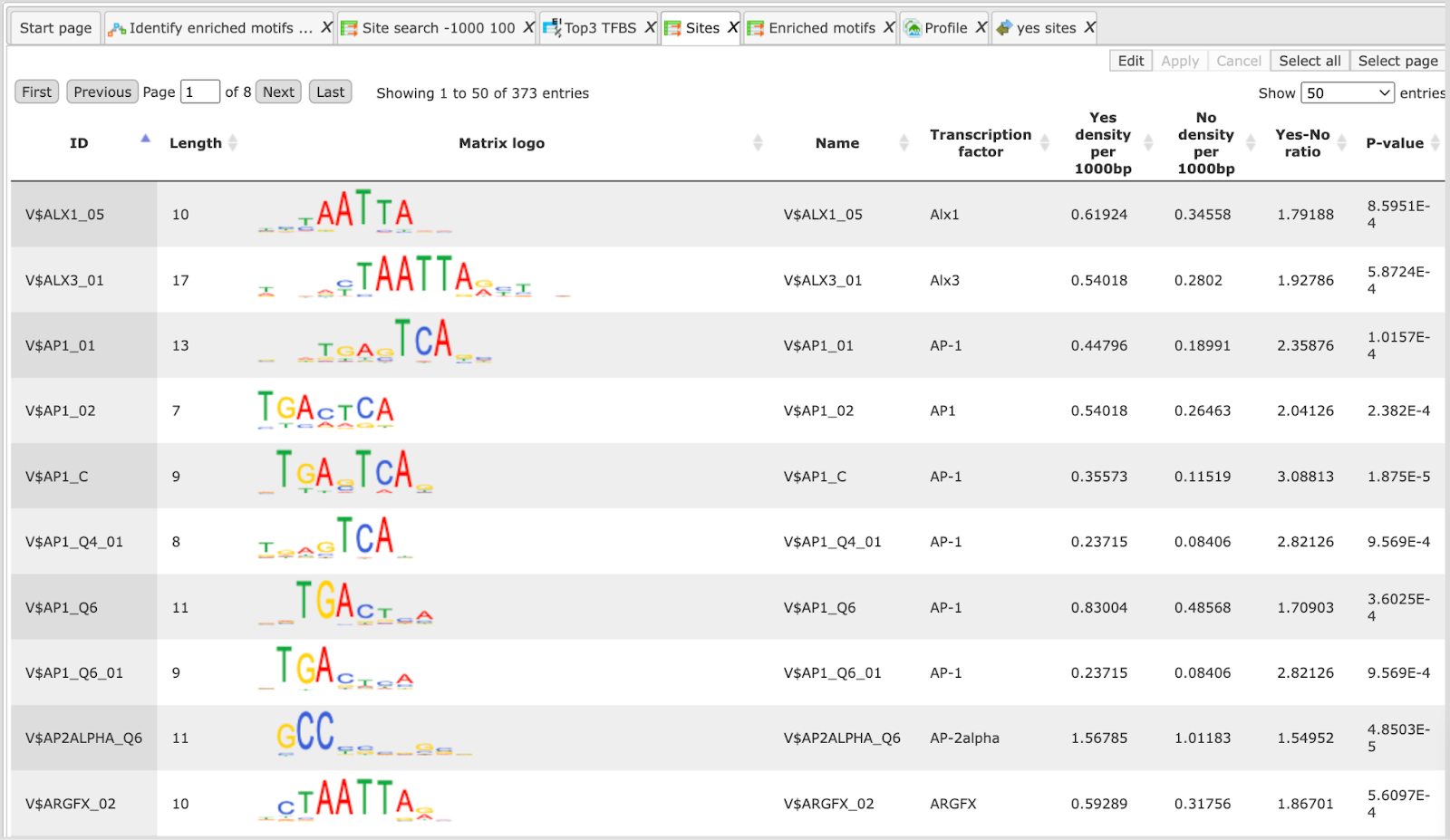
Task: Click Showing 1 to 50 of 373 entries
Action: [482, 93]
